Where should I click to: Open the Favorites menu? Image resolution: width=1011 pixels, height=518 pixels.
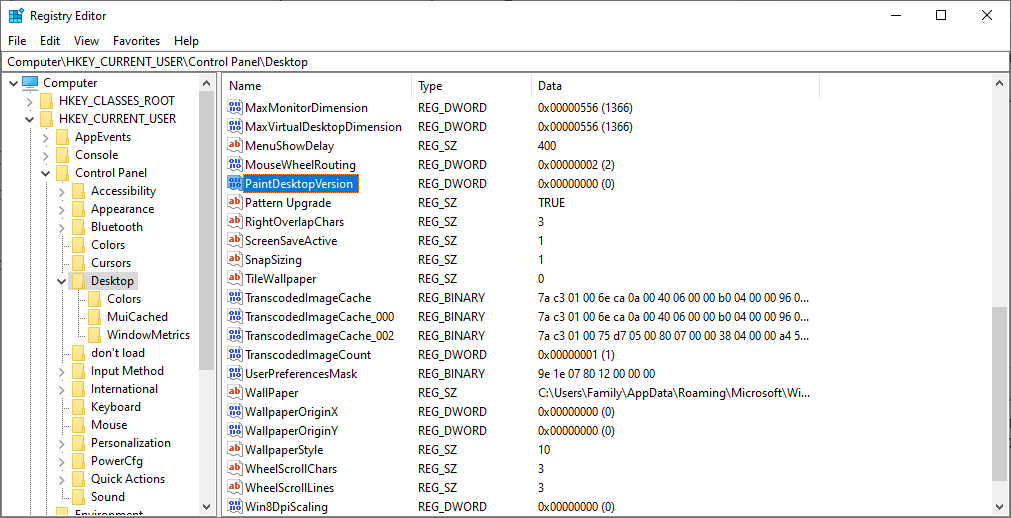click(137, 41)
